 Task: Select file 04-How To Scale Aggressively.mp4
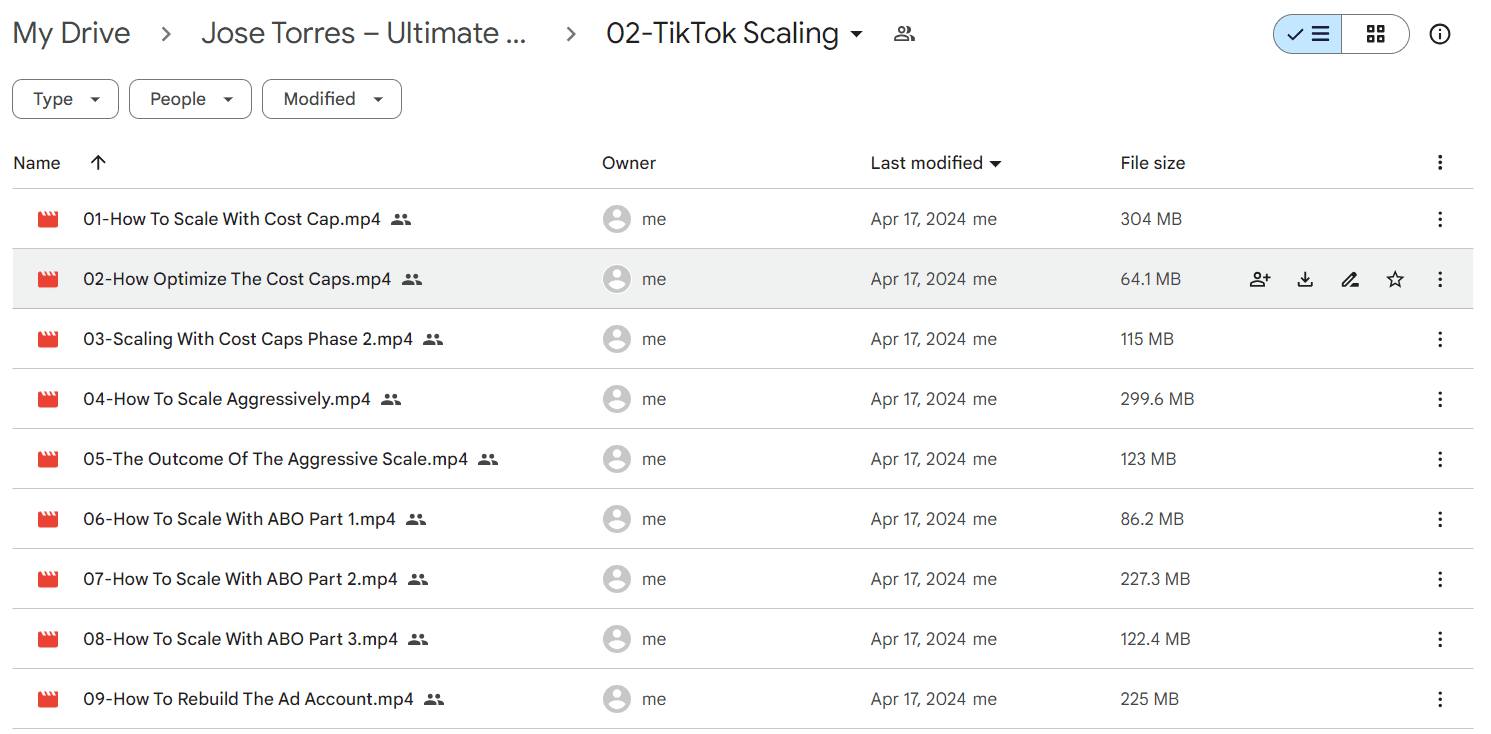pos(227,399)
